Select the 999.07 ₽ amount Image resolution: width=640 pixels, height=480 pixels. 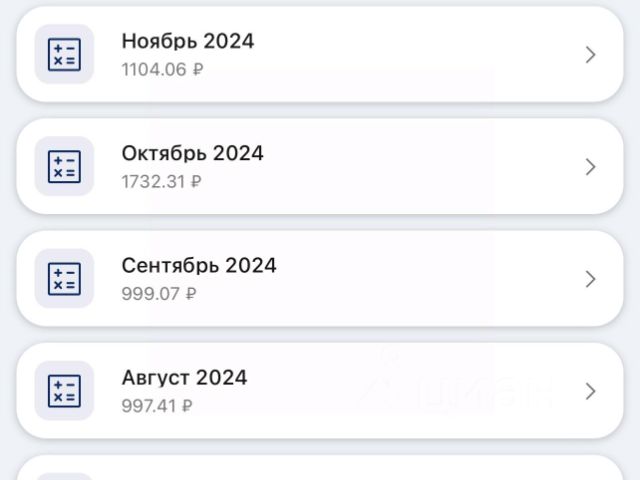[159, 294]
